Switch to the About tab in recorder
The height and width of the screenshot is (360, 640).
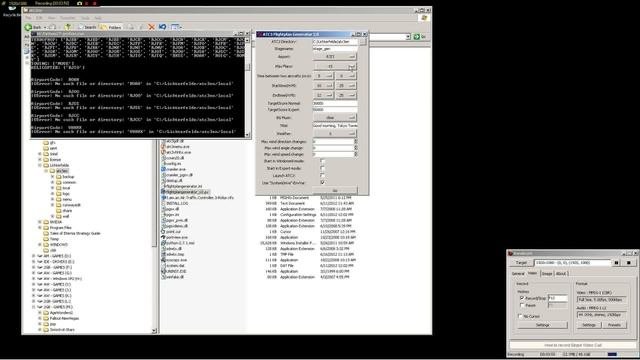click(x=561, y=273)
